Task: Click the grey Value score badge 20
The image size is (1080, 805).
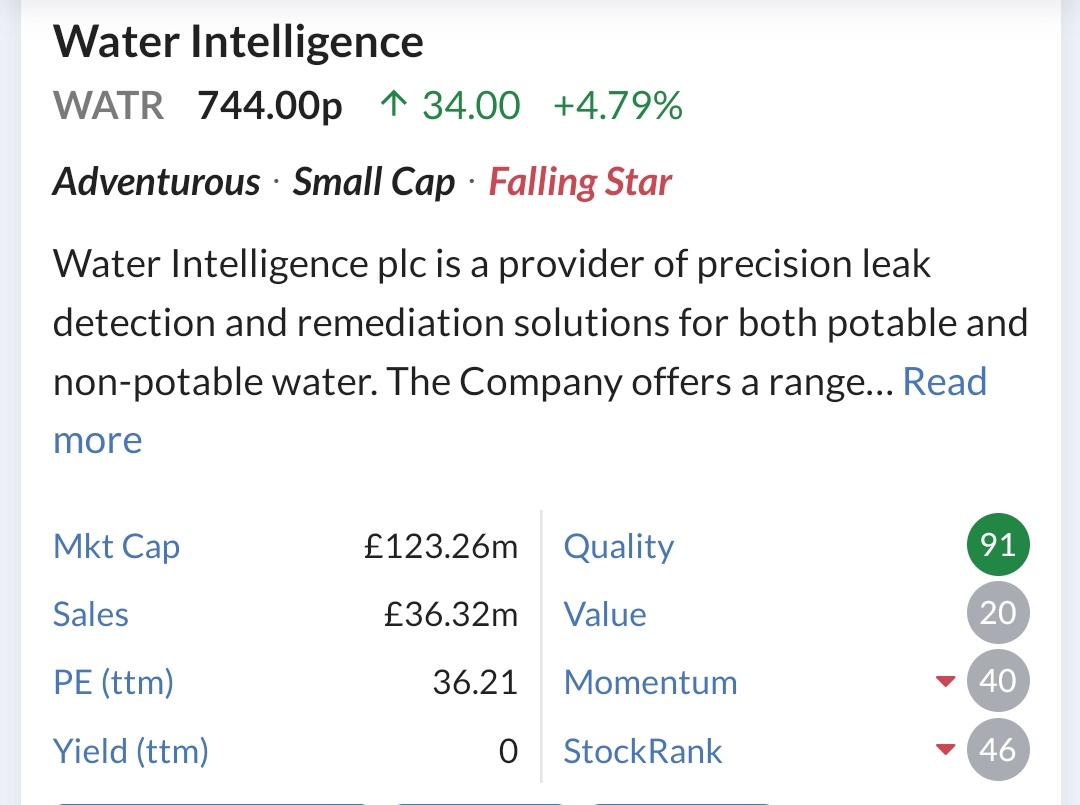Action: click(x=998, y=613)
